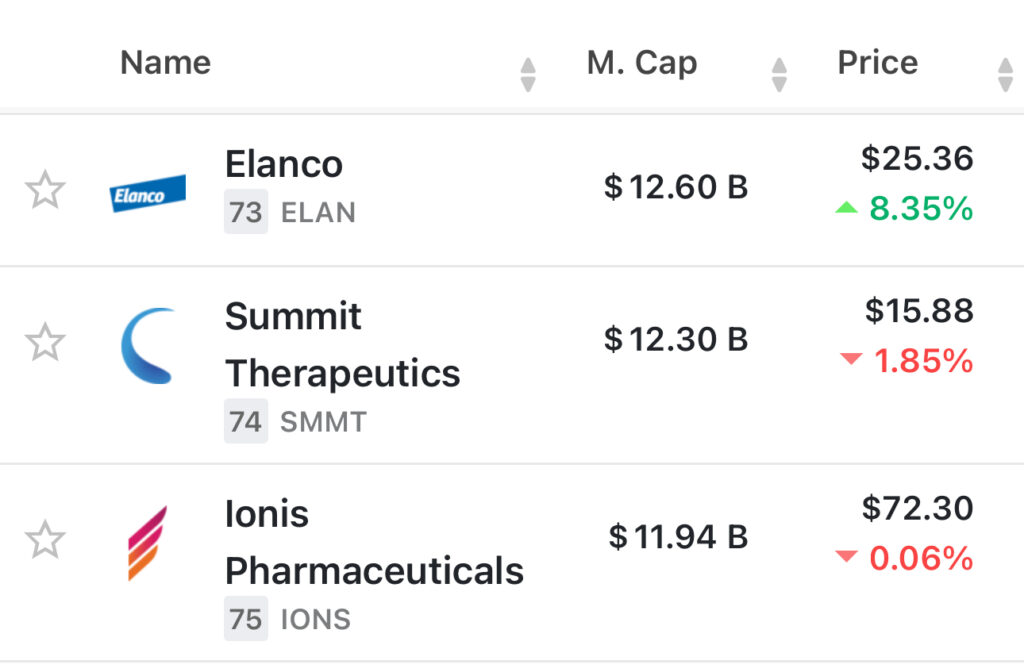Screen dimensions: 1024x672
Task: Open the Summit Therapeutics company page
Action: click(342, 345)
